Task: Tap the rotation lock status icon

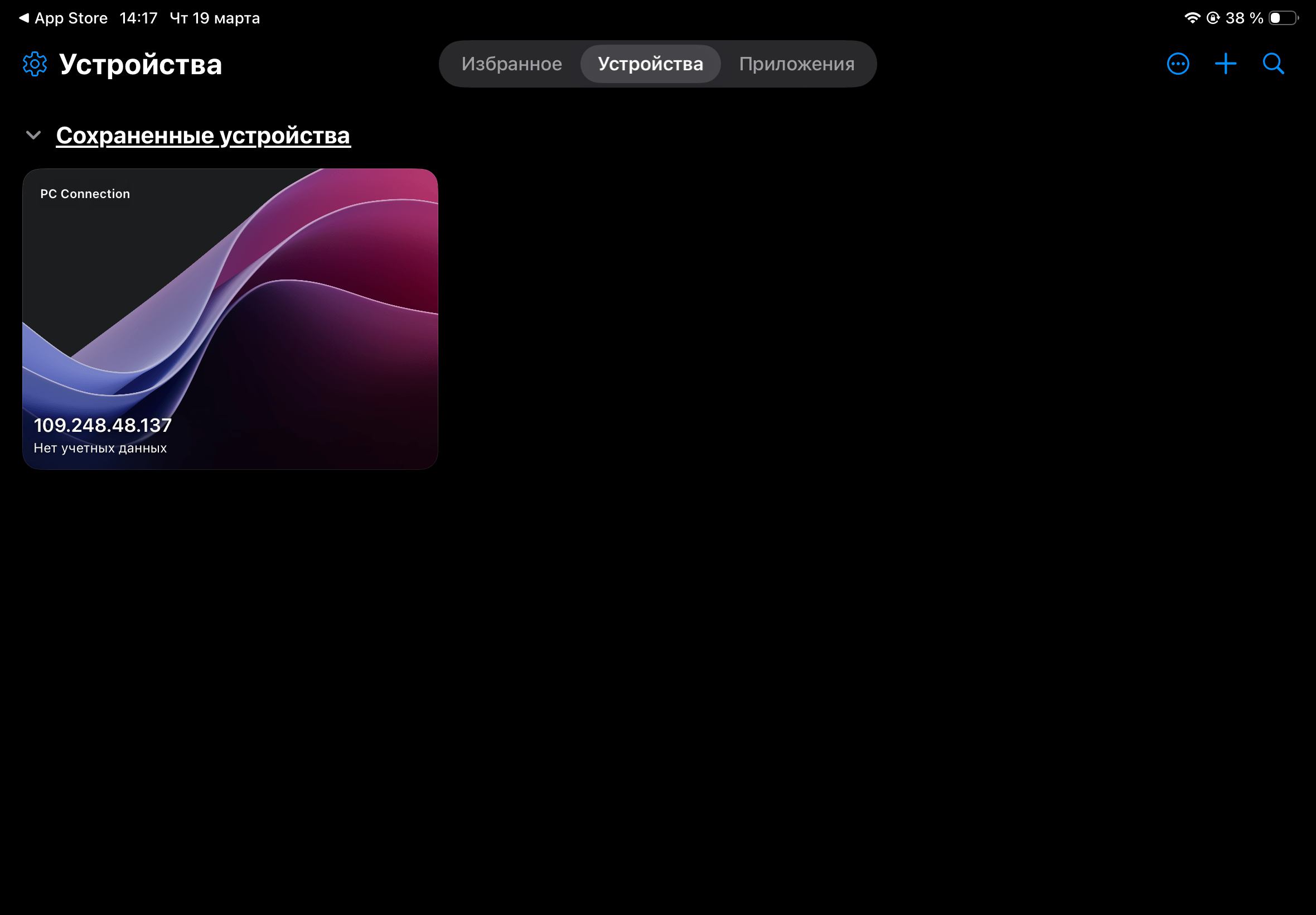Action: coord(1213,18)
